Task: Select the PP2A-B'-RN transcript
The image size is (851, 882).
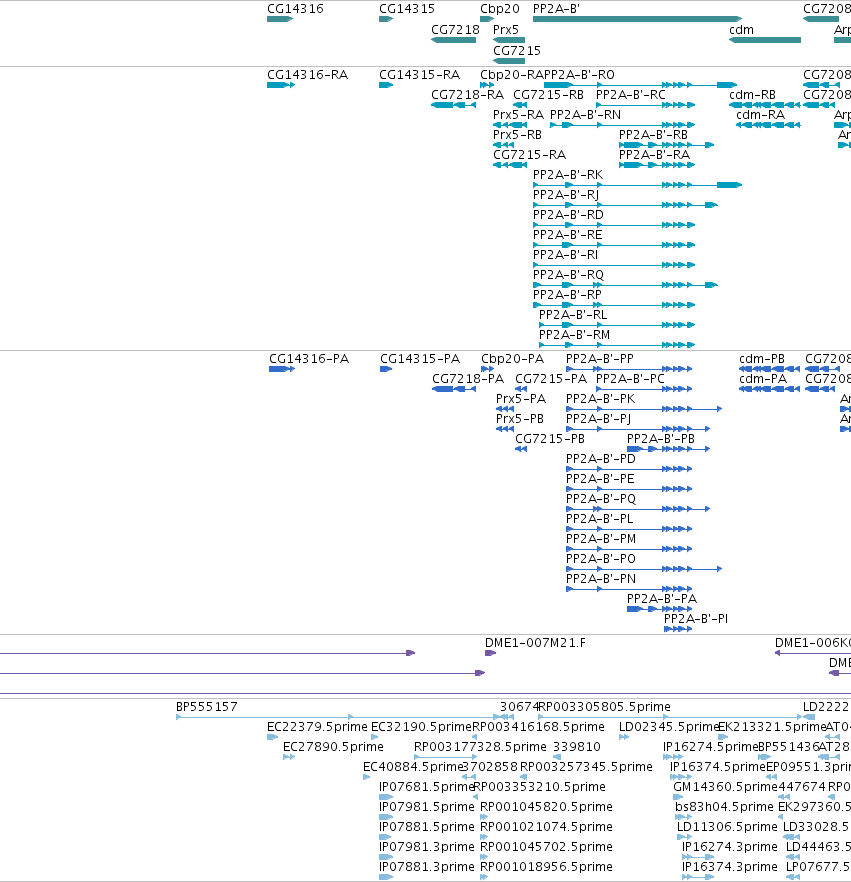Action: pyautogui.click(x=623, y=125)
